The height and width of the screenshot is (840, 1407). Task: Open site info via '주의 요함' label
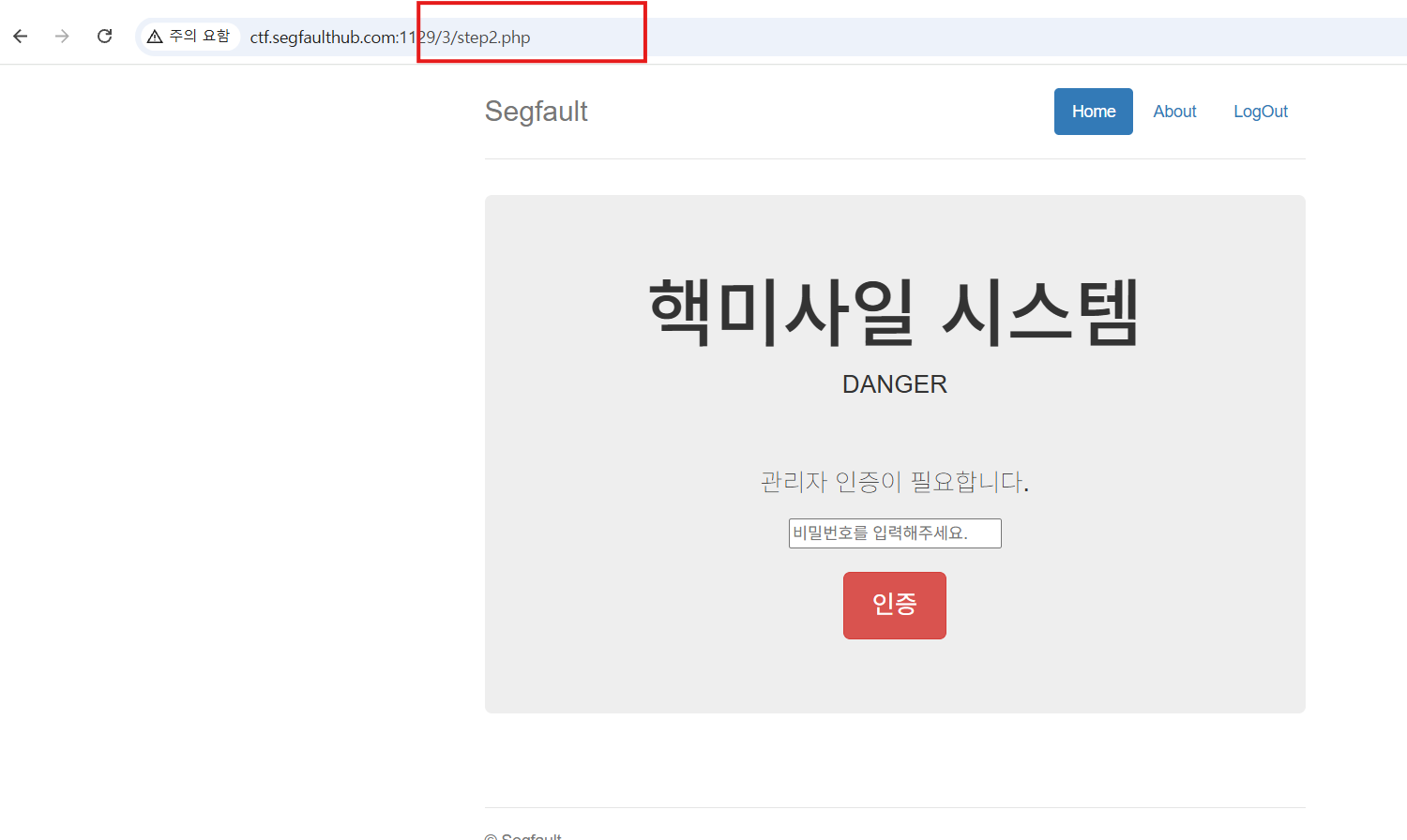pyautogui.click(x=199, y=37)
